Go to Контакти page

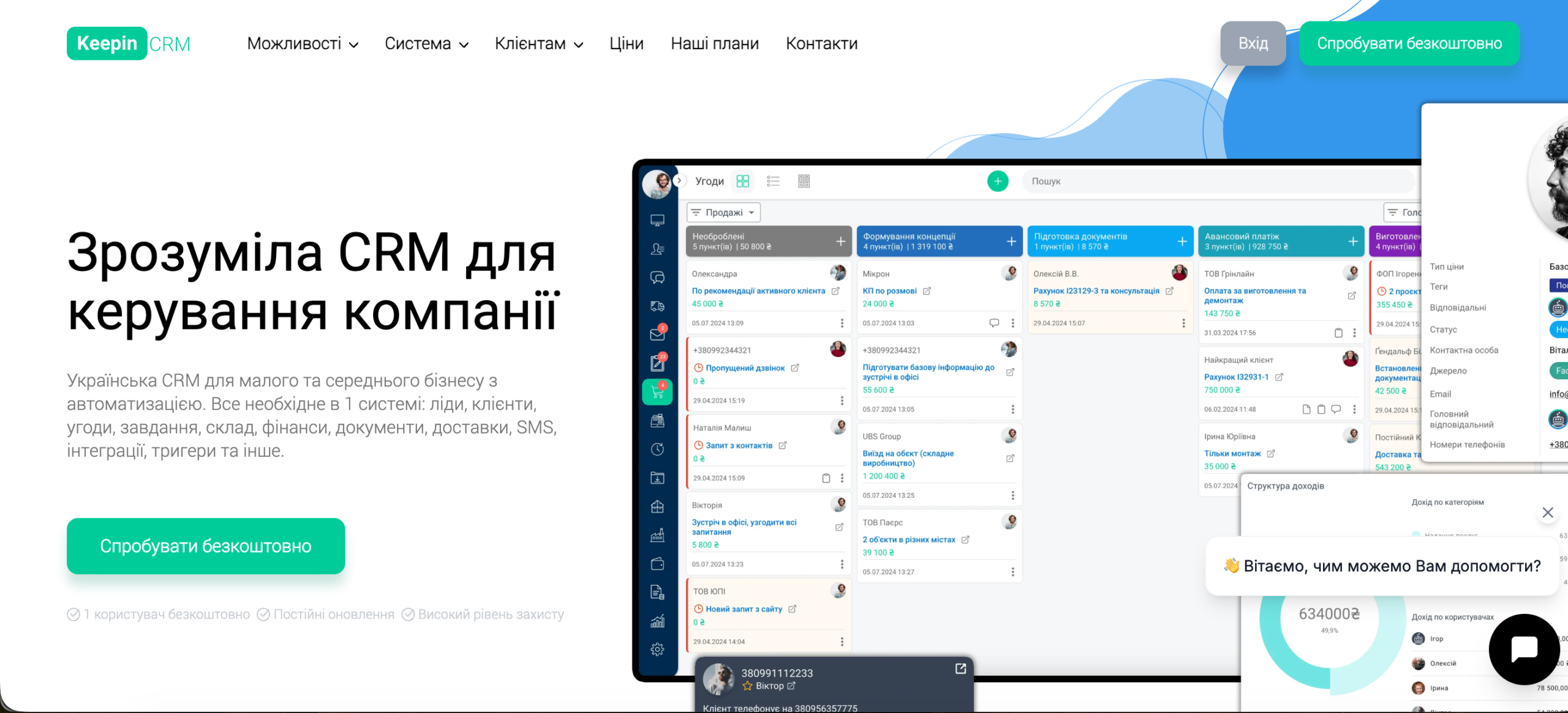coord(821,43)
